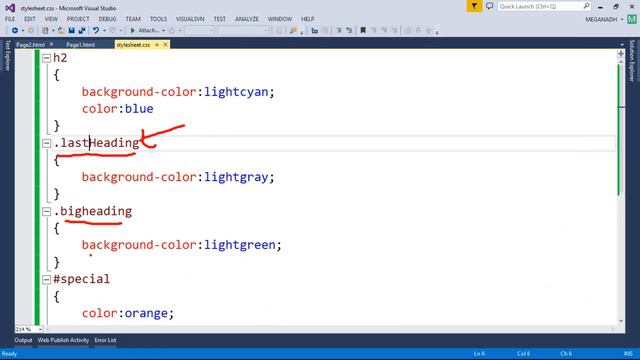640x360 pixels.
Task: Click the lightcyan value text
Action: pyautogui.click(x=236, y=92)
